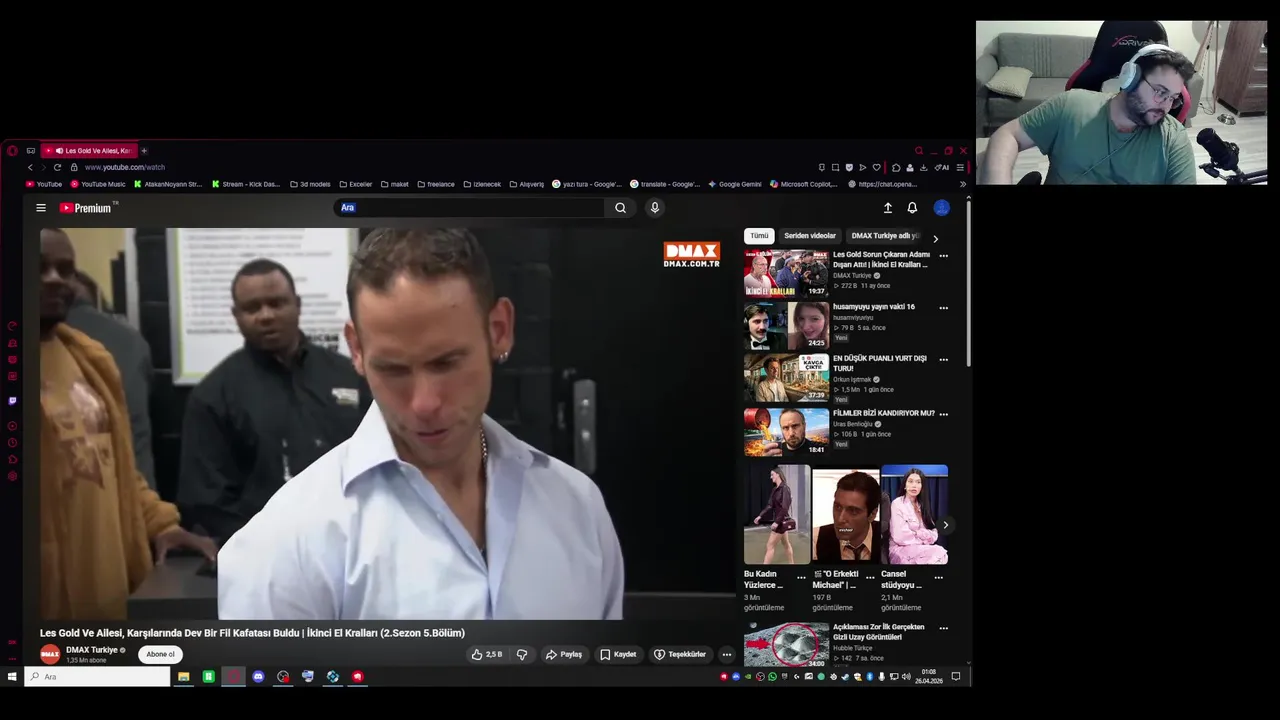Select the Tümü filter chip
Image resolution: width=1280 pixels, height=720 pixels.
(760, 236)
